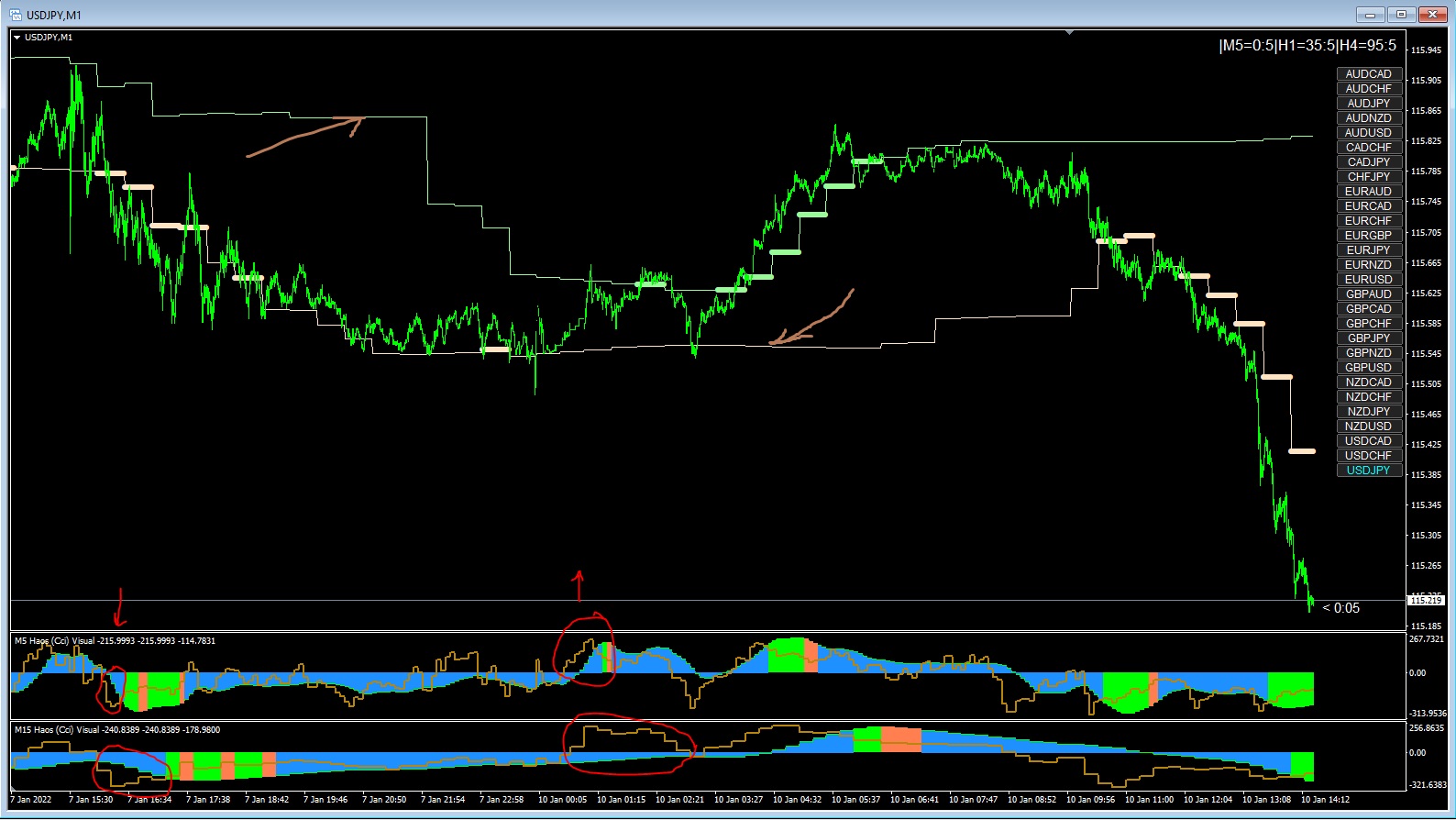
Task: Click the current price label on price axis
Action: click(1426, 600)
